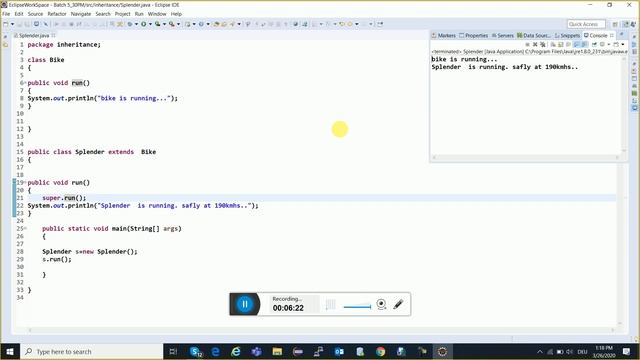Toggle Console Scroll Lock icon
The image size is (640, 360).
click(560, 44)
